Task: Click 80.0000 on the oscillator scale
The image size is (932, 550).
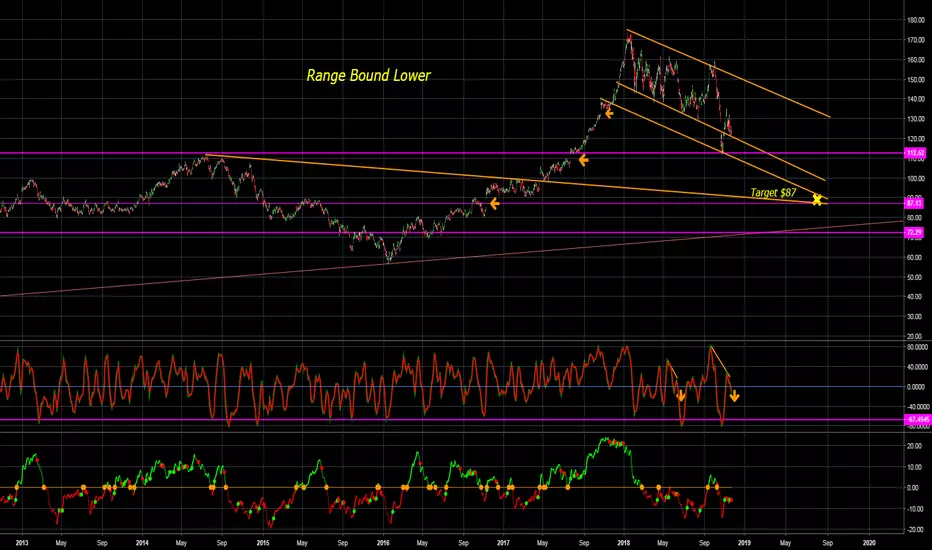Action: [x=917, y=347]
